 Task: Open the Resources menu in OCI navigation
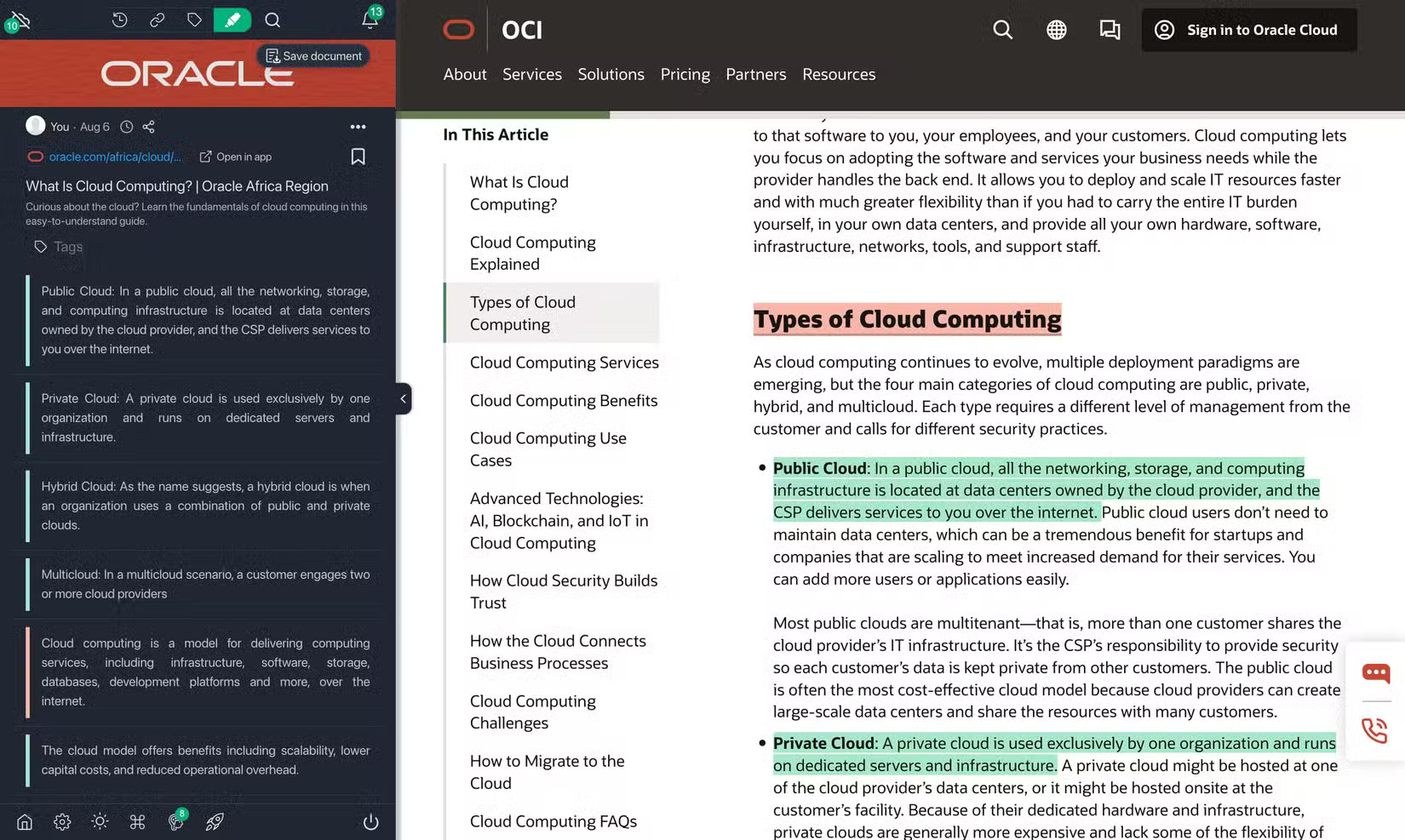(839, 74)
